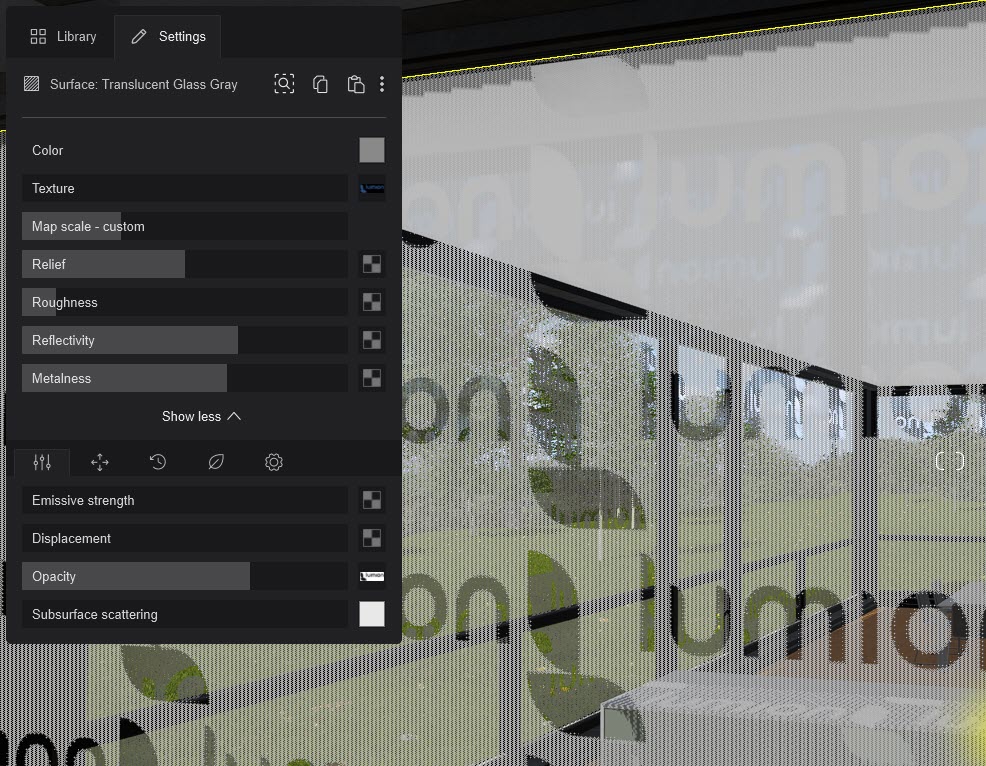Open the Emissive strength map icon

[x=372, y=501]
